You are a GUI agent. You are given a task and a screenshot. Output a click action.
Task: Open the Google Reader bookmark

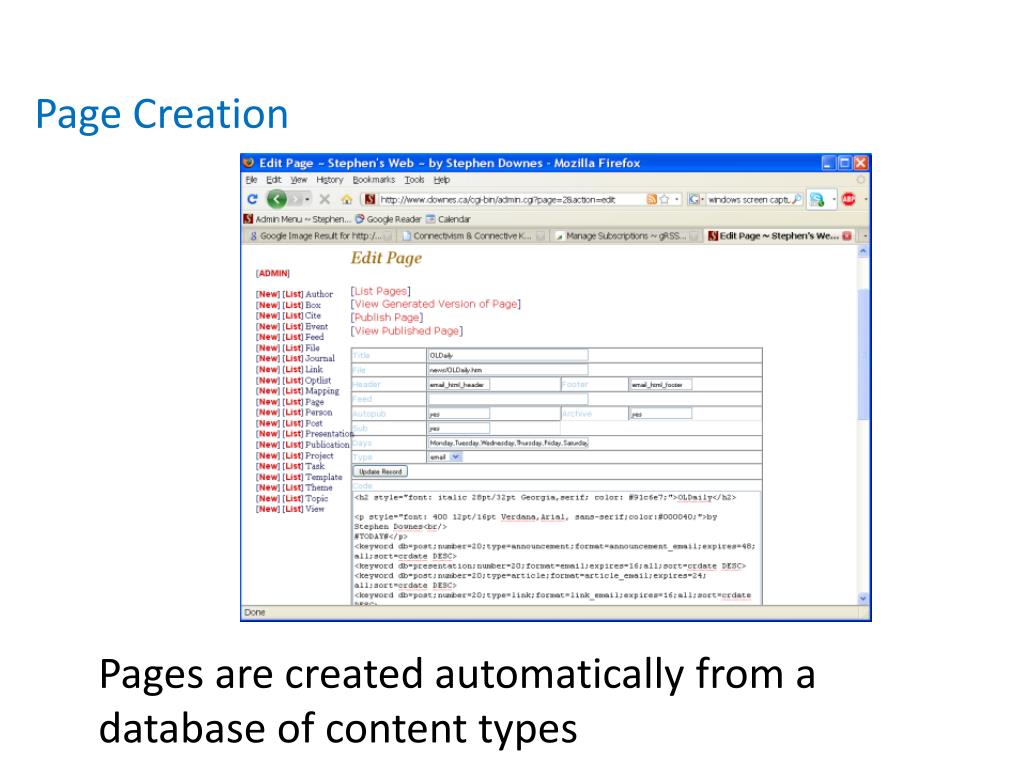(388, 219)
